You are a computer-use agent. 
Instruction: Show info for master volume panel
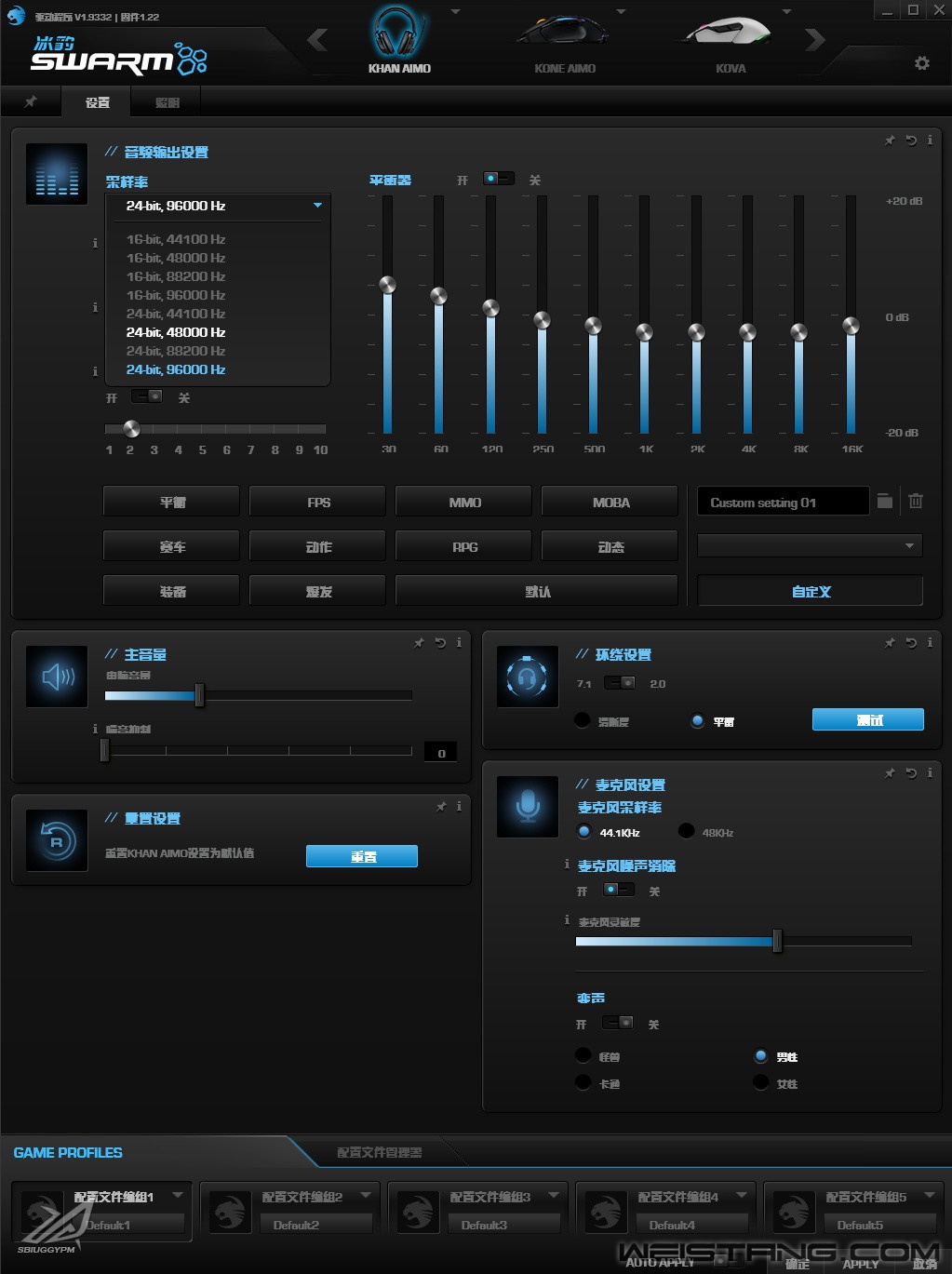(459, 643)
